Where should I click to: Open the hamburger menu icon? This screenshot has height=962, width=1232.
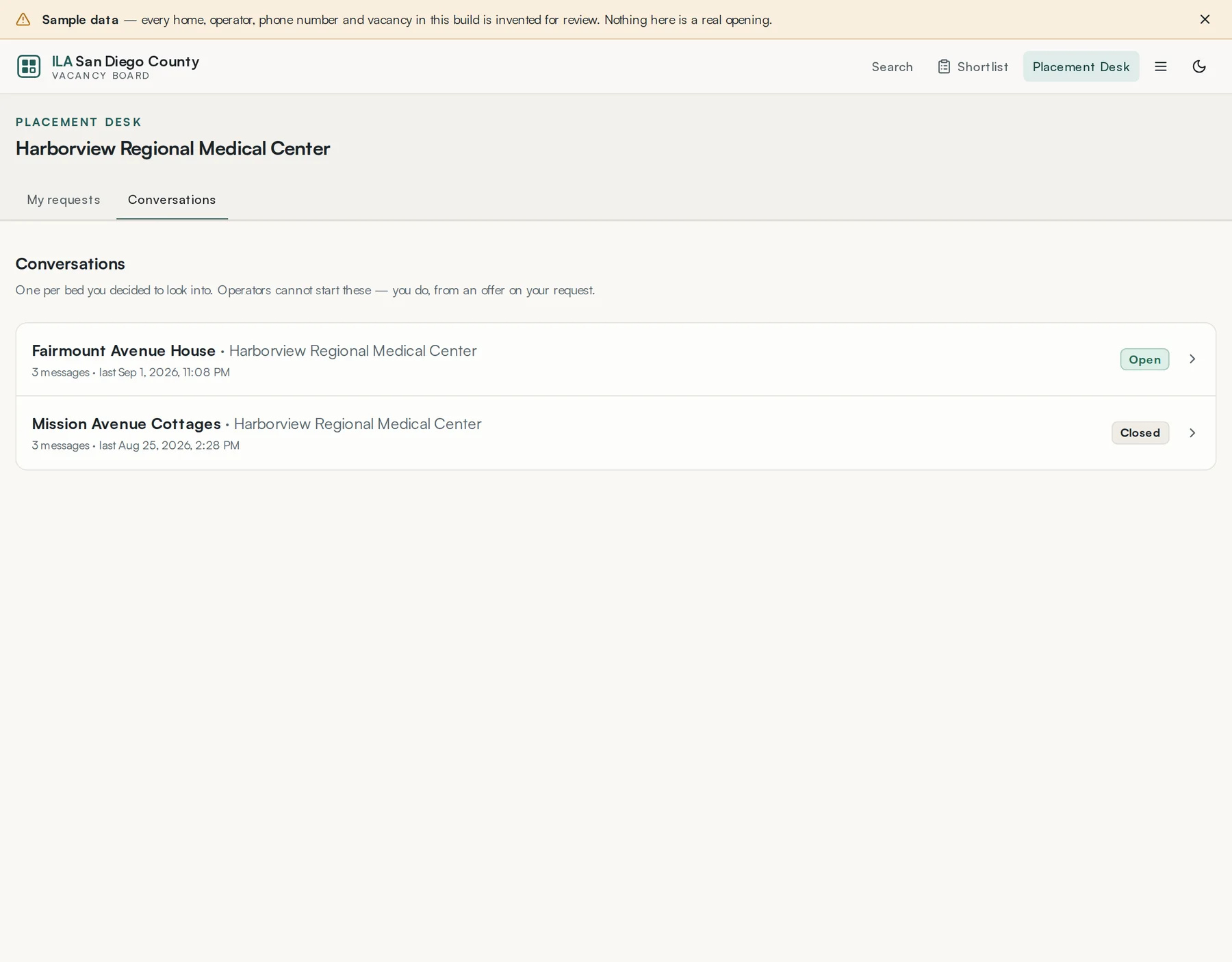tap(1161, 66)
